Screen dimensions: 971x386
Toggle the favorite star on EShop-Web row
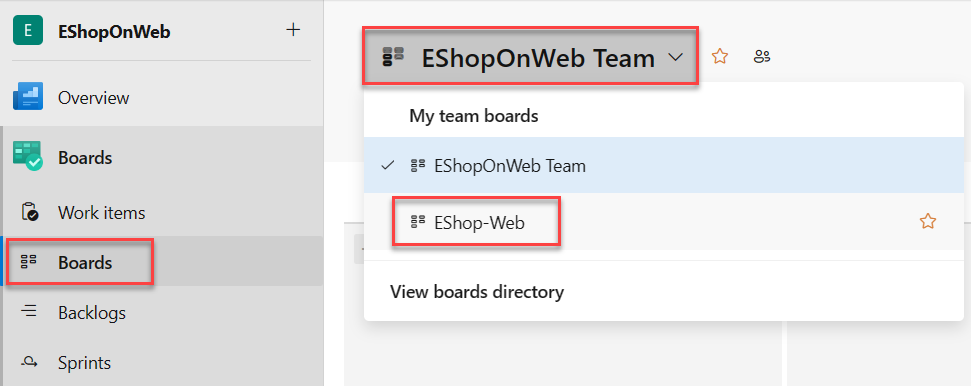point(928,222)
